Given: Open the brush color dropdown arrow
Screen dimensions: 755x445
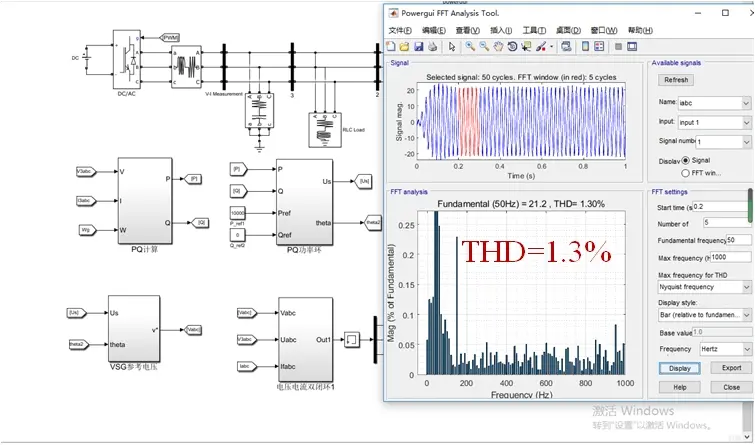Looking at the screenshot, I should pyautogui.click(x=551, y=47).
